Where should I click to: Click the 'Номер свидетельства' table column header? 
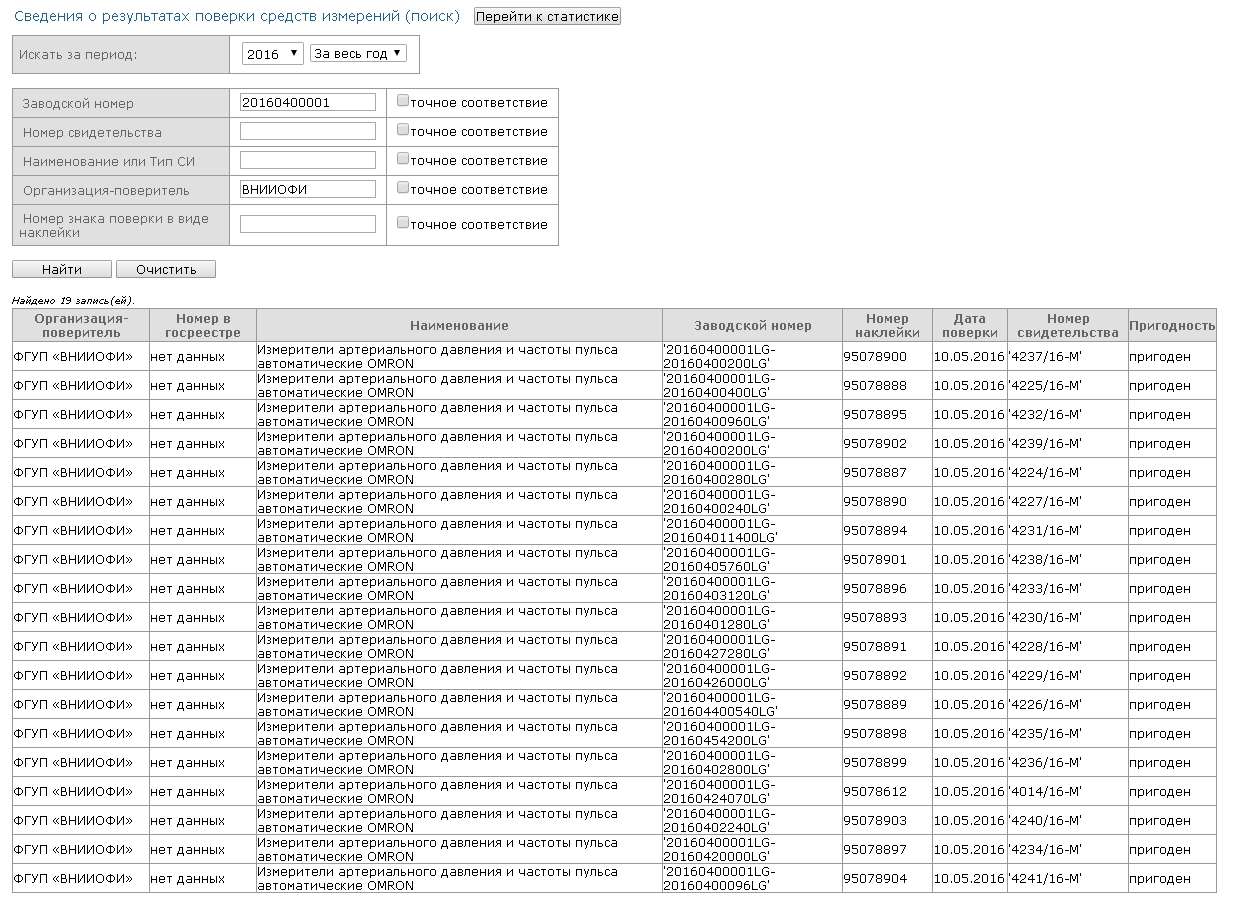[1068, 325]
